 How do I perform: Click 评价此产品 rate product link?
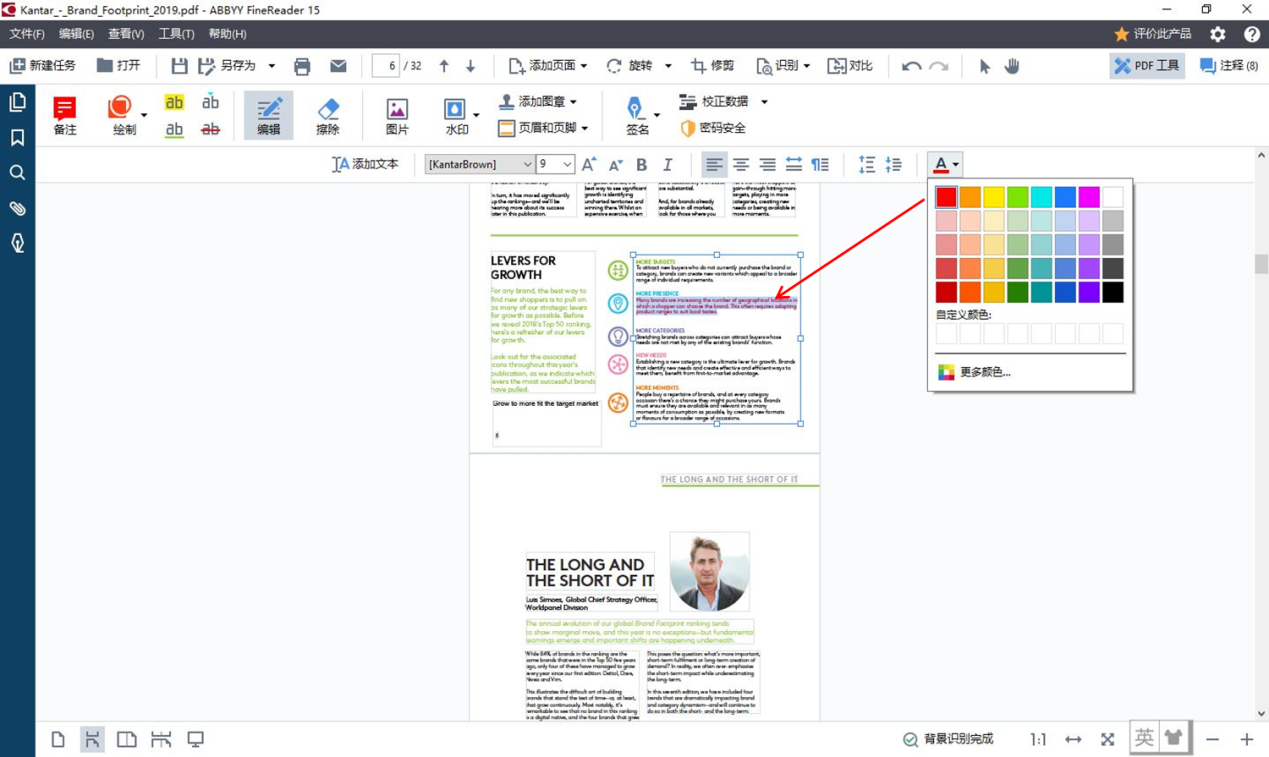(x=1152, y=34)
